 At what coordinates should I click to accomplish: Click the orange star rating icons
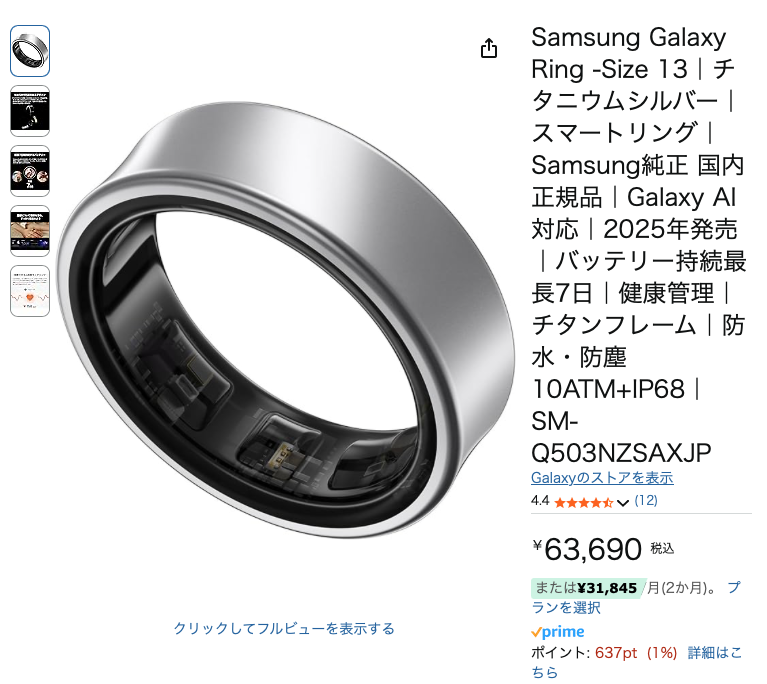click(x=583, y=501)
